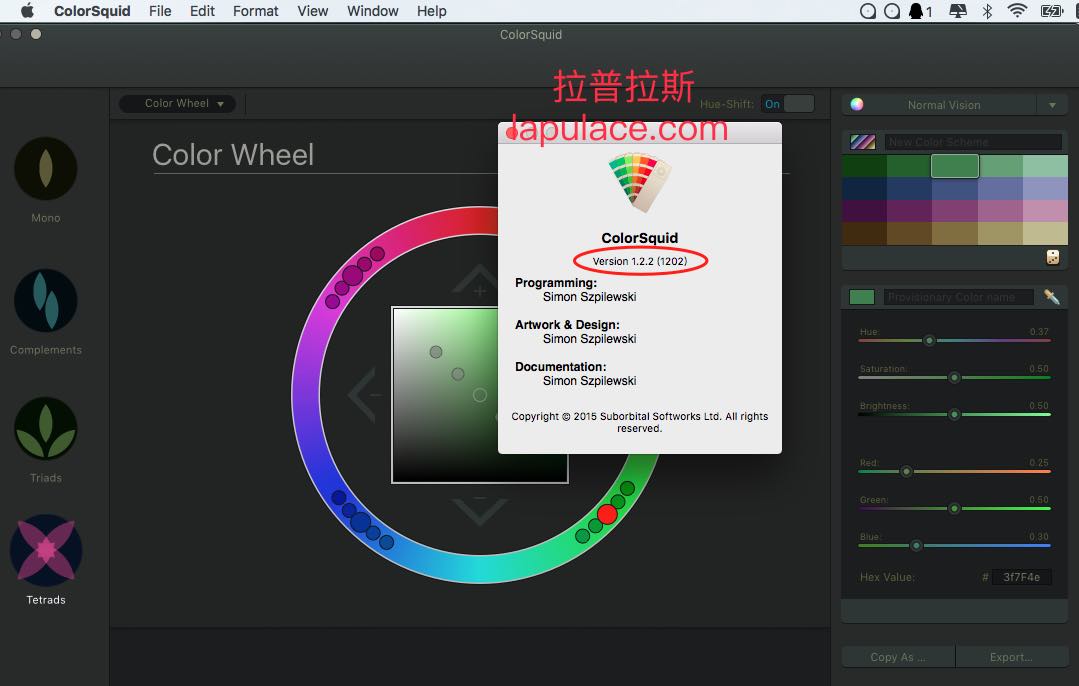Image resolution: width=1079 pixels, height=686 pixels.
Task: Click the Copy As ... button
Action: pos(898,657)
